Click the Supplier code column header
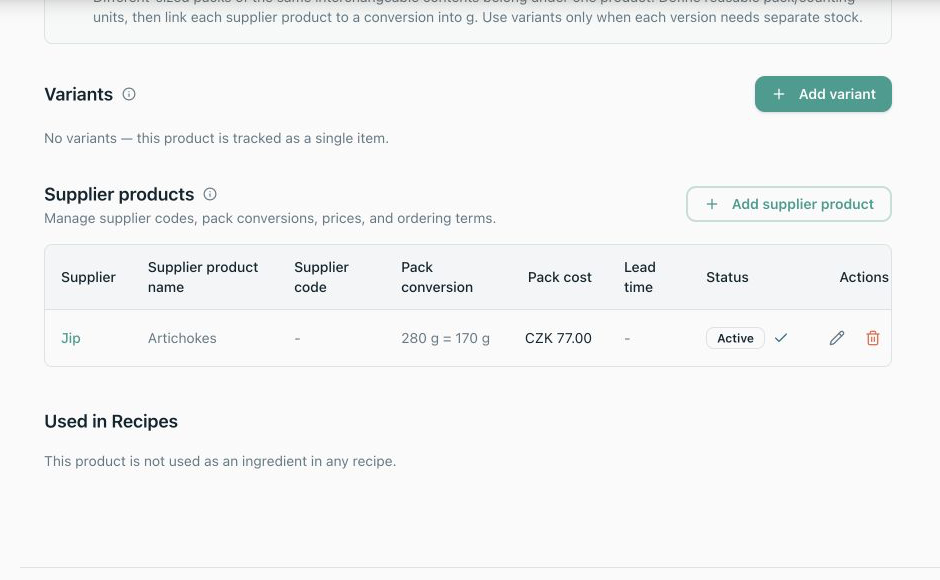 tap(321, 277)
